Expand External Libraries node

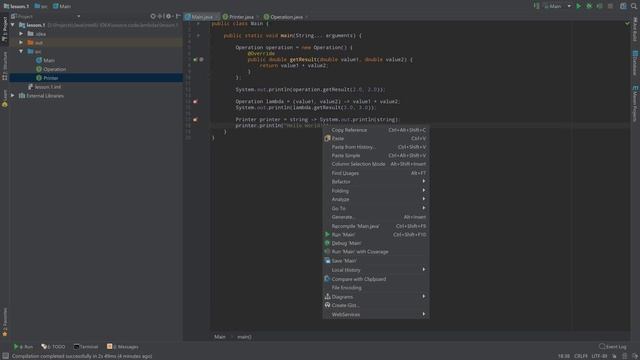coord(13,96)
